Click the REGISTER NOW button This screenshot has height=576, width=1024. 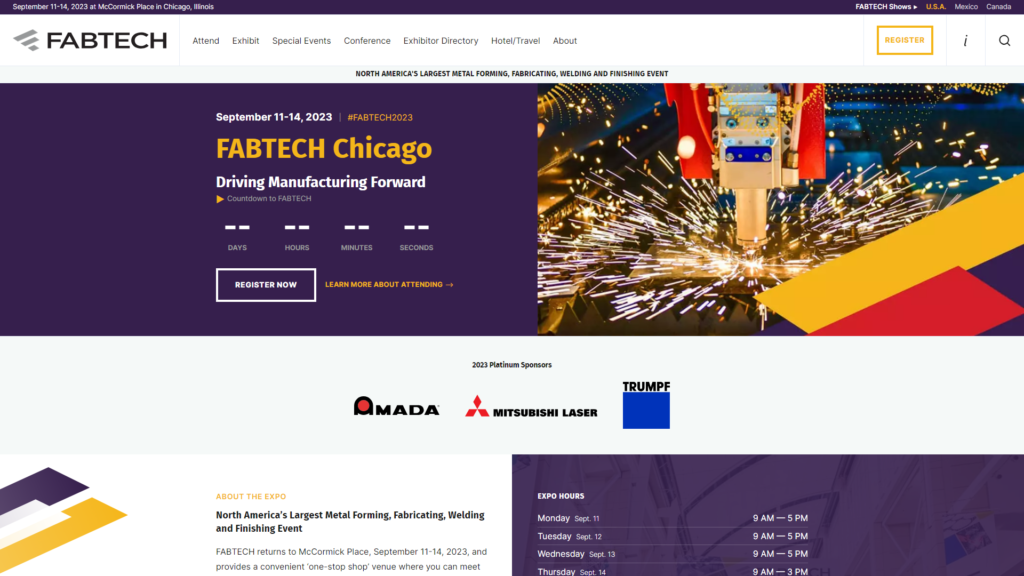266,285
